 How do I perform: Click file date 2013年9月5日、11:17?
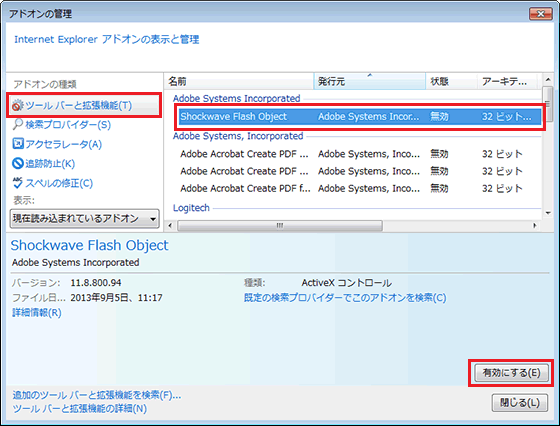pyautogui.click(x=116, y=298)
